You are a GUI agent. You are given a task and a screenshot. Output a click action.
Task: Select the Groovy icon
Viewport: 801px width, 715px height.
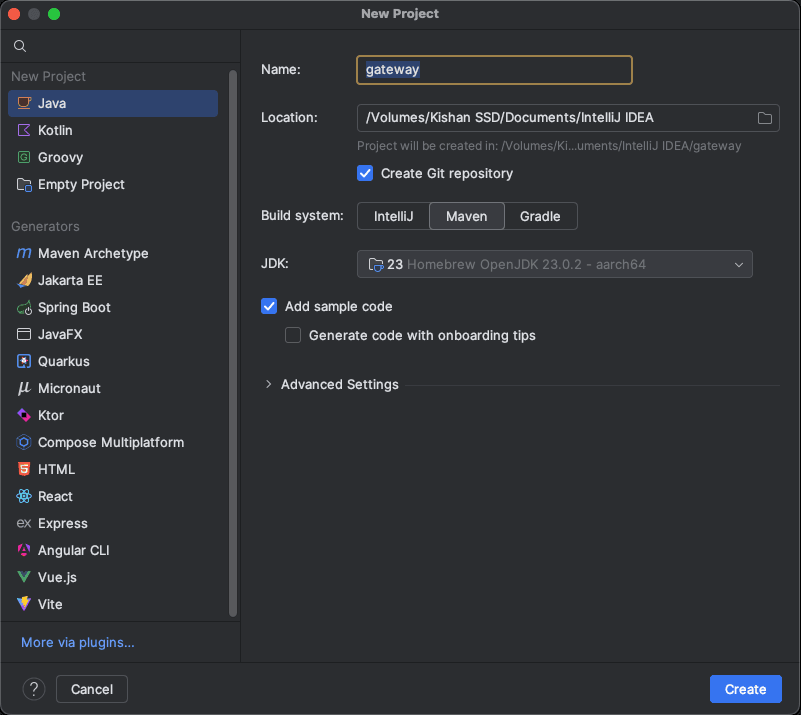pyautogui.click(x=24, y=157)
